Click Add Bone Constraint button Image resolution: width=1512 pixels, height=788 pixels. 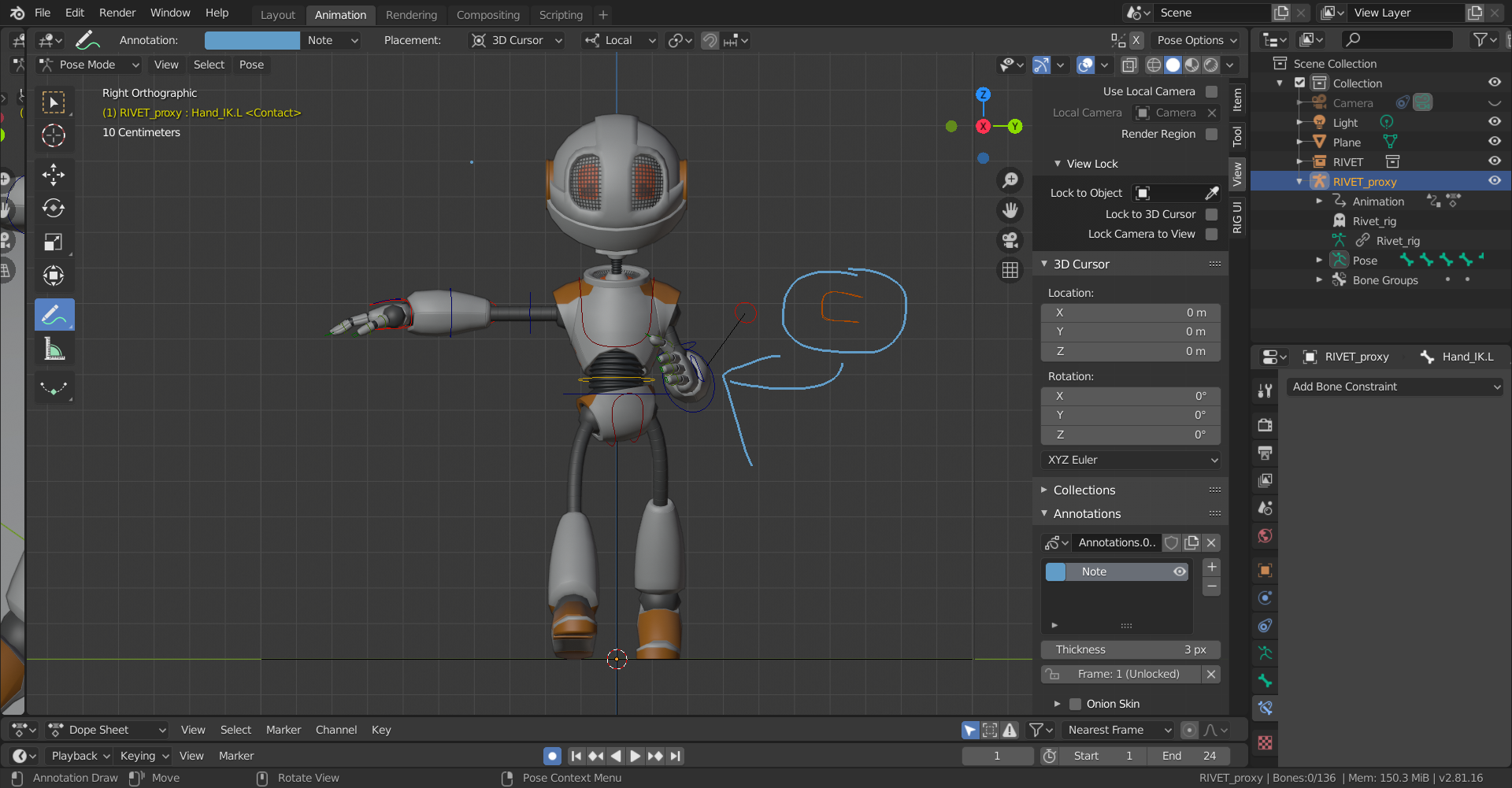point(1395,387)
